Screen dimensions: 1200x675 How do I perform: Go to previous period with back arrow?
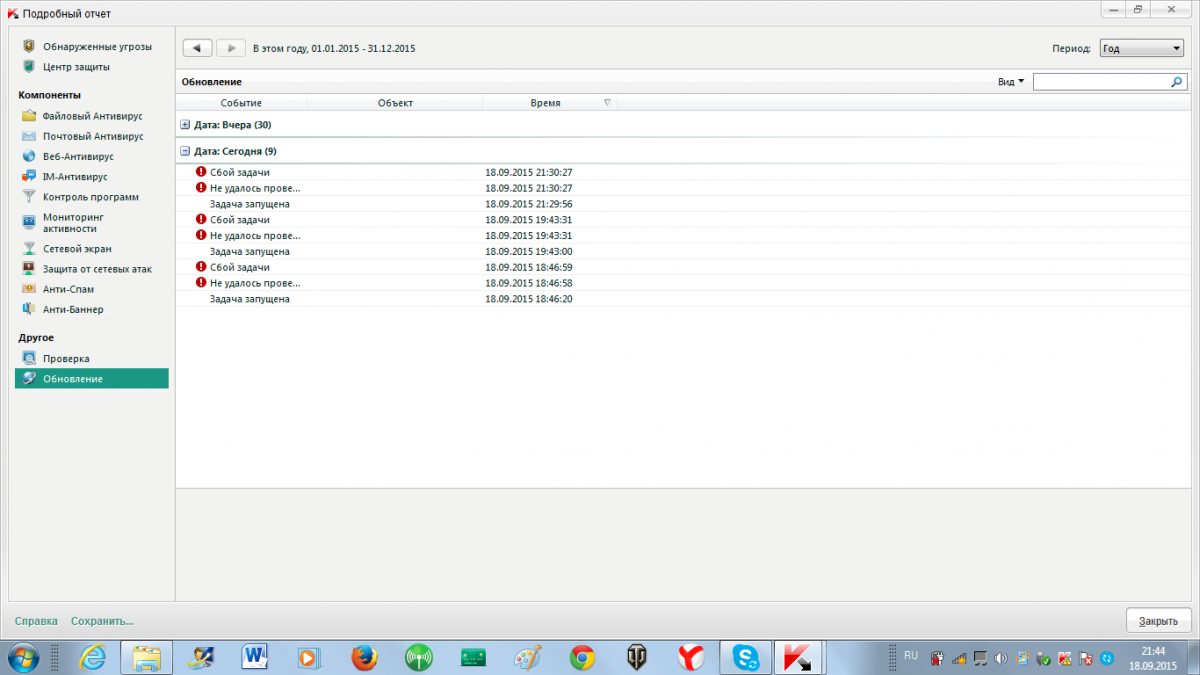coord(198,48)
